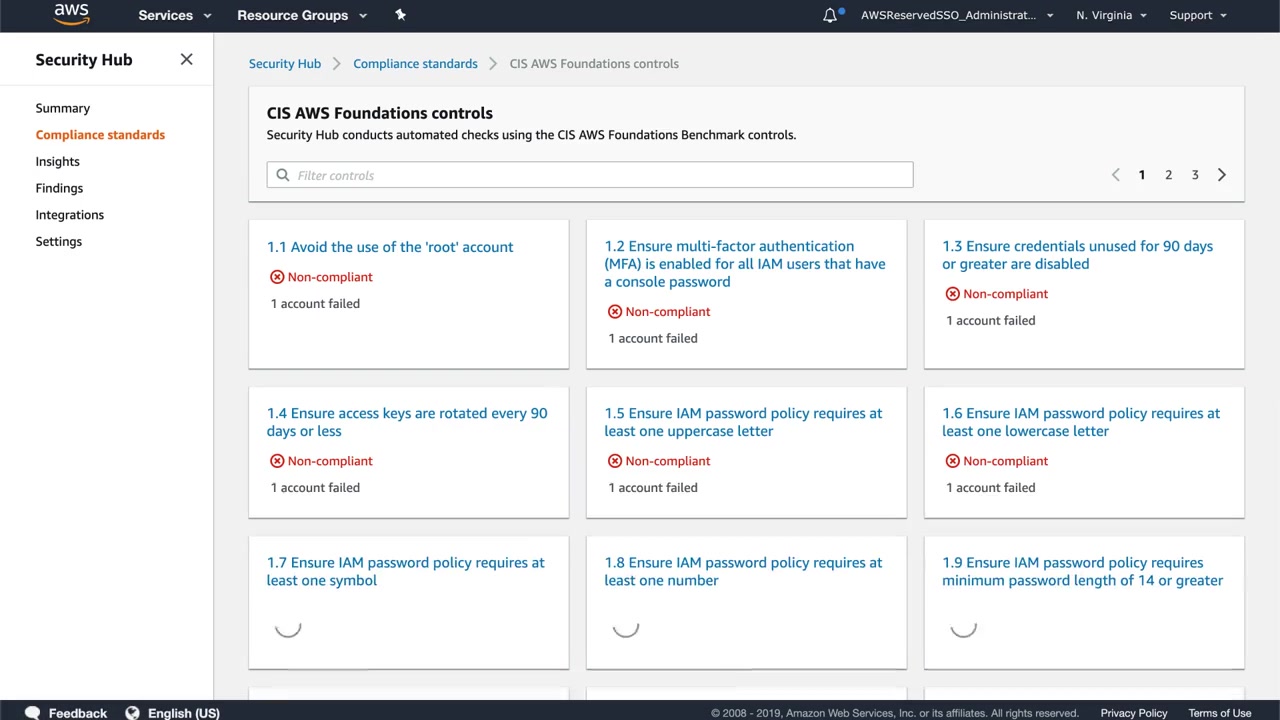
Task: Open the notifications bell icon
Action: [x=830, y=15]
